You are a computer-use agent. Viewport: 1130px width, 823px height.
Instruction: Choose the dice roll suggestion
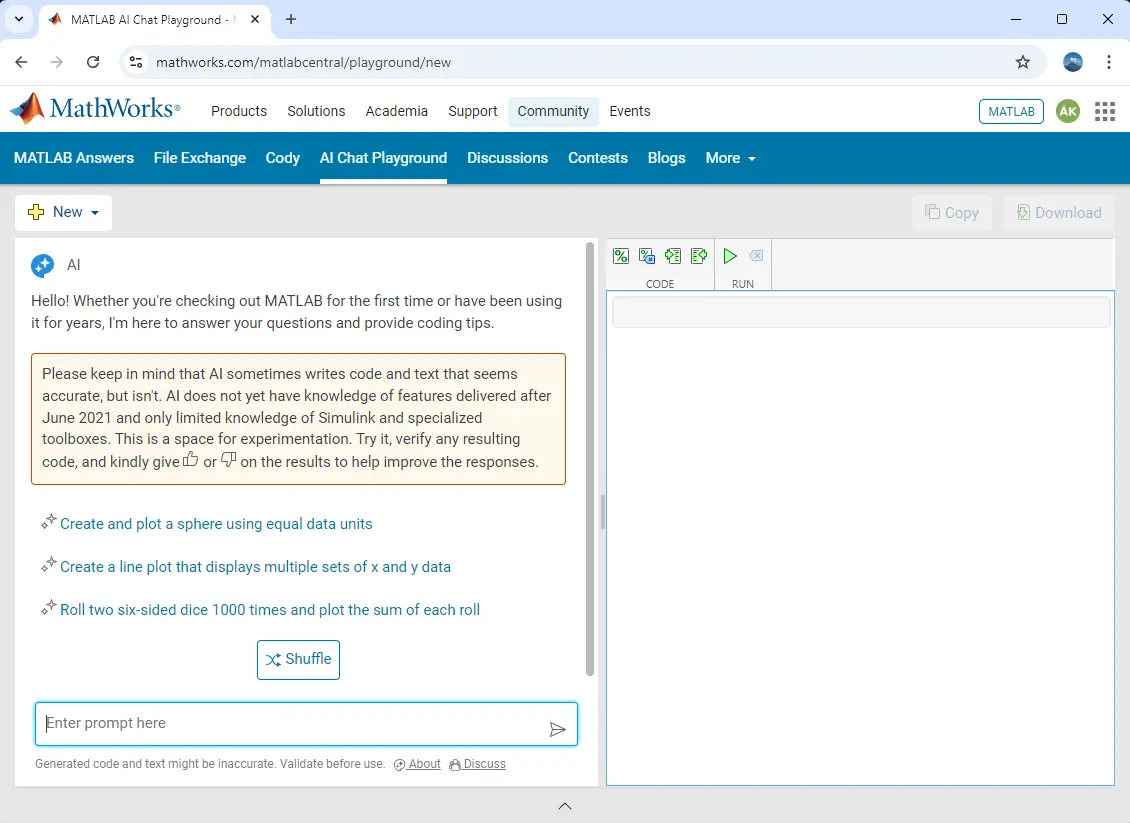click(x=270, y=610)
